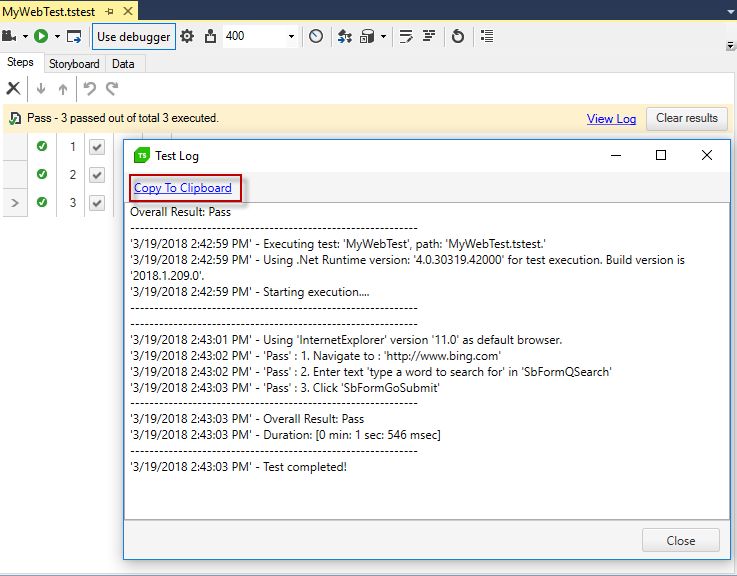Click the database storage icon

click(x=367, y=36)
